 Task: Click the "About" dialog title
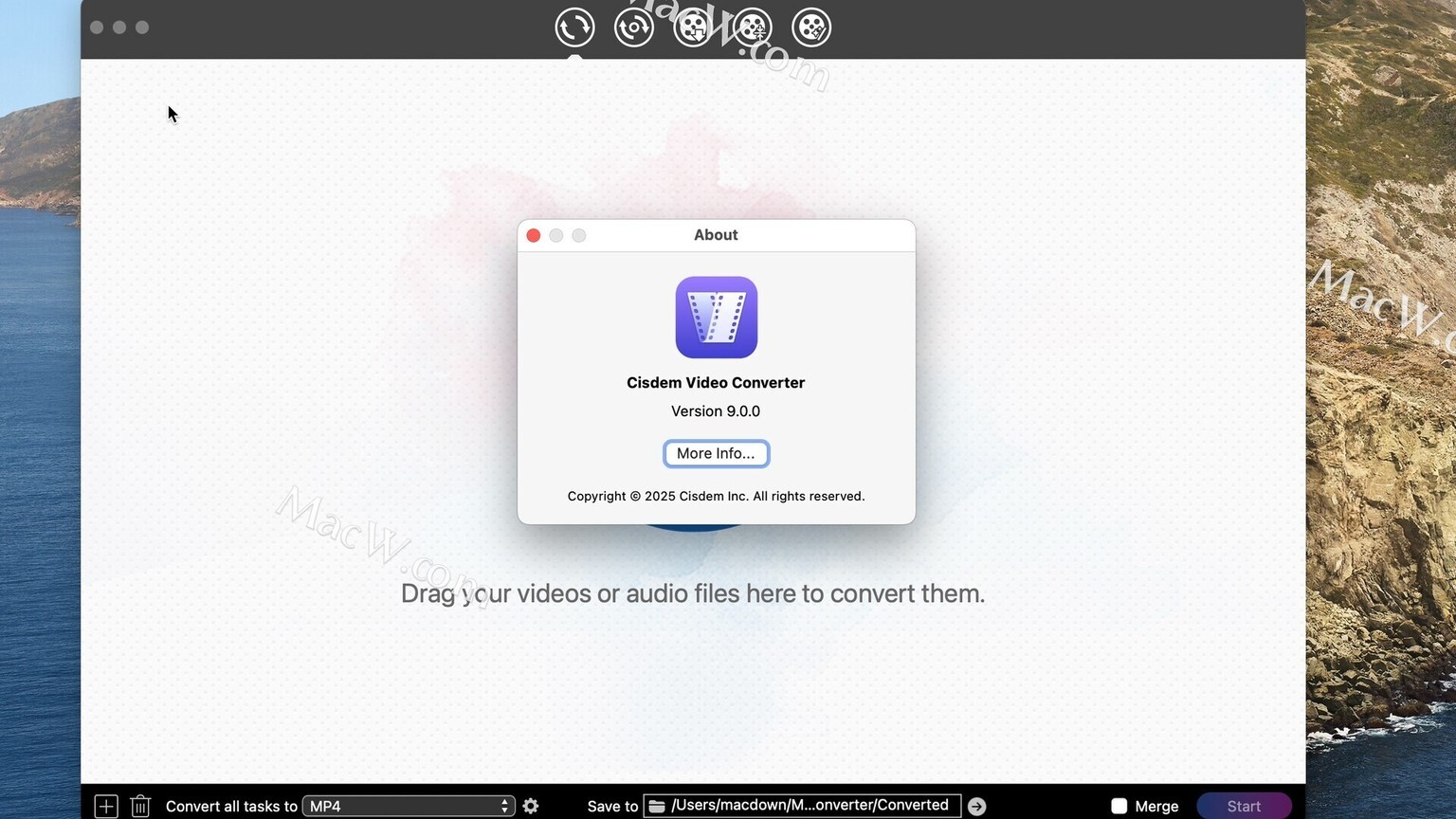(716, 235)
